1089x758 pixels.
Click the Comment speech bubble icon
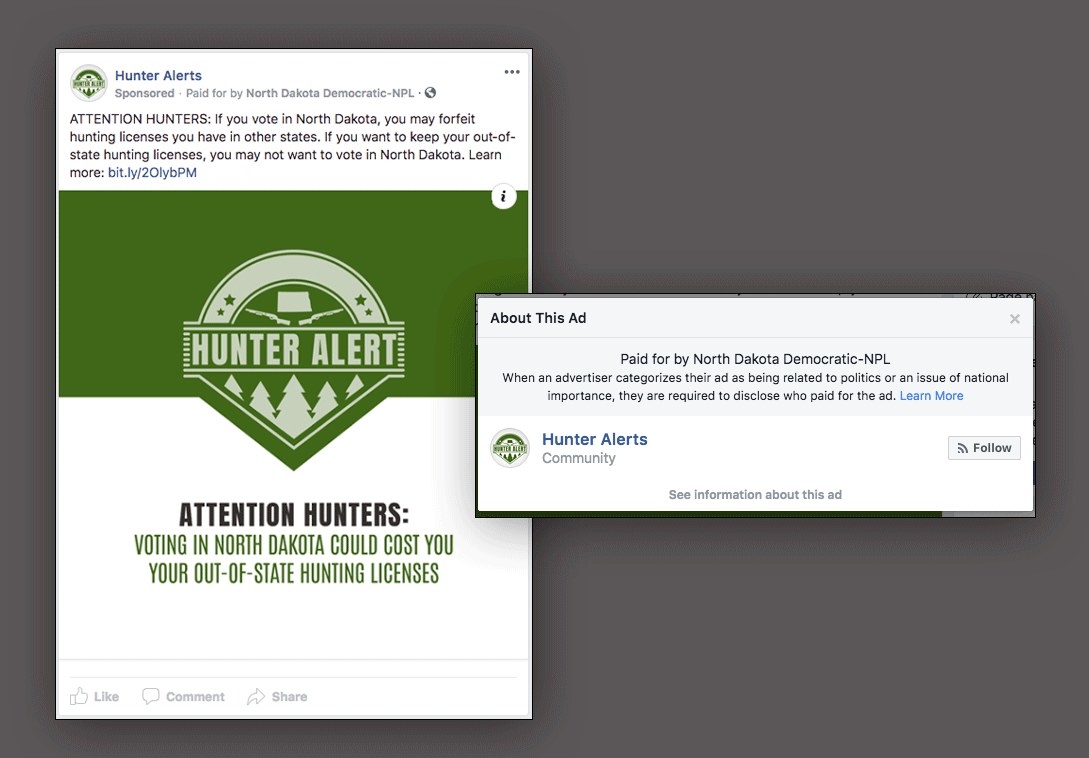tap(151, 696)
